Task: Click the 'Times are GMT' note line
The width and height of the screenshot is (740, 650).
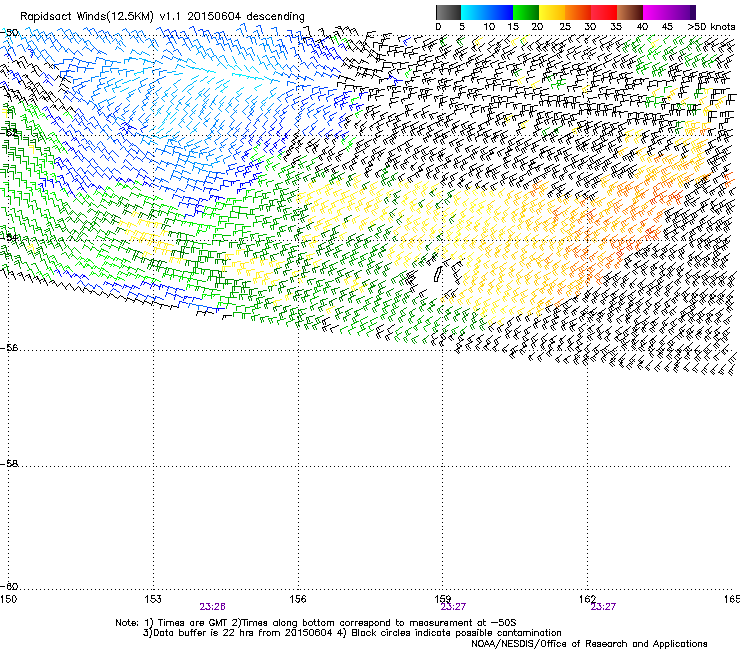Action: click(x=316, y=623)
